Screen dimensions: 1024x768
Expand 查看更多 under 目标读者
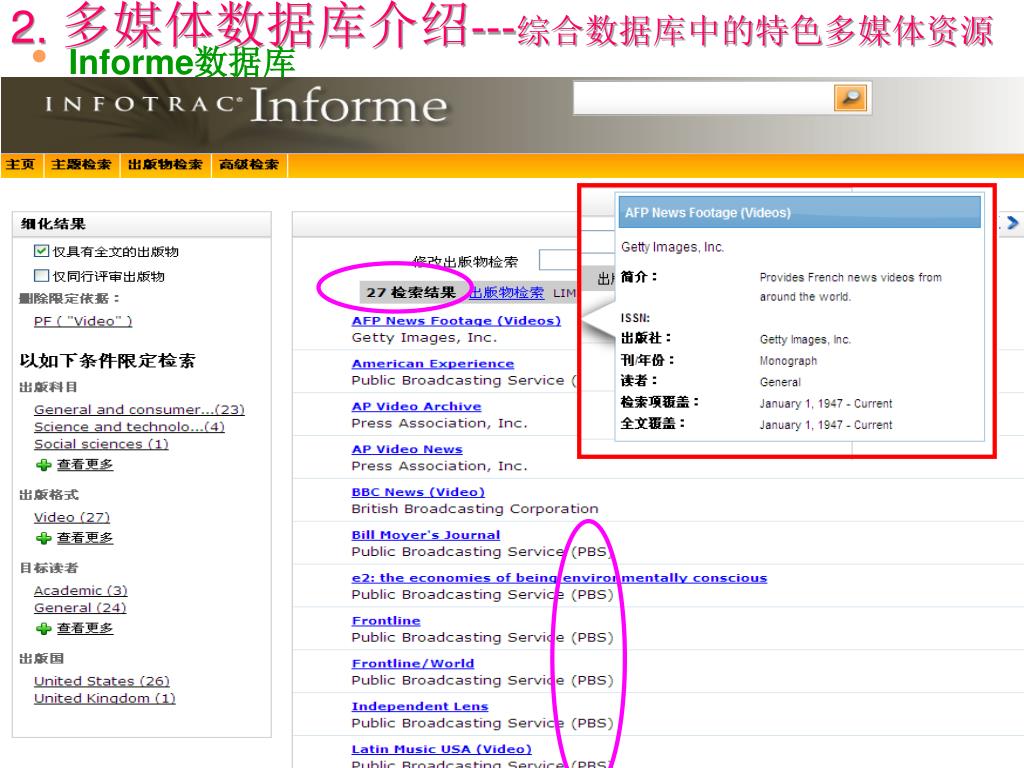point(85,628)
